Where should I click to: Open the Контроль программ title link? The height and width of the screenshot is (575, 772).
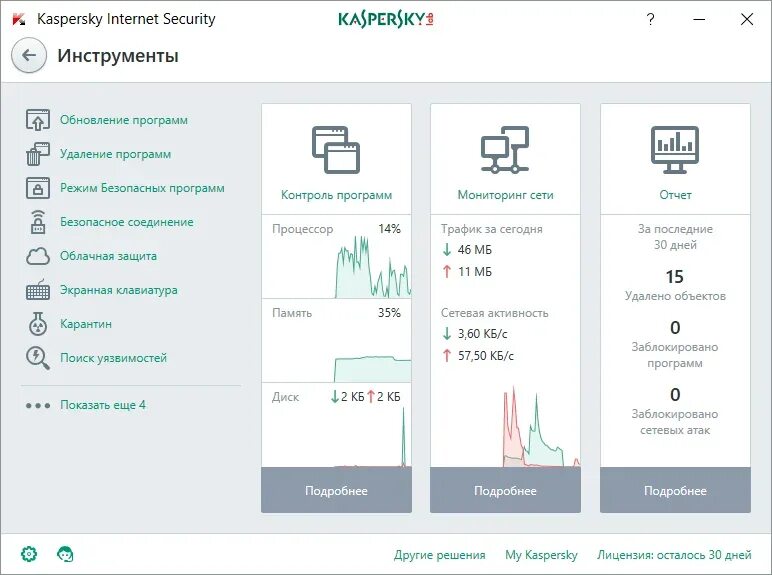pos(336,195)
